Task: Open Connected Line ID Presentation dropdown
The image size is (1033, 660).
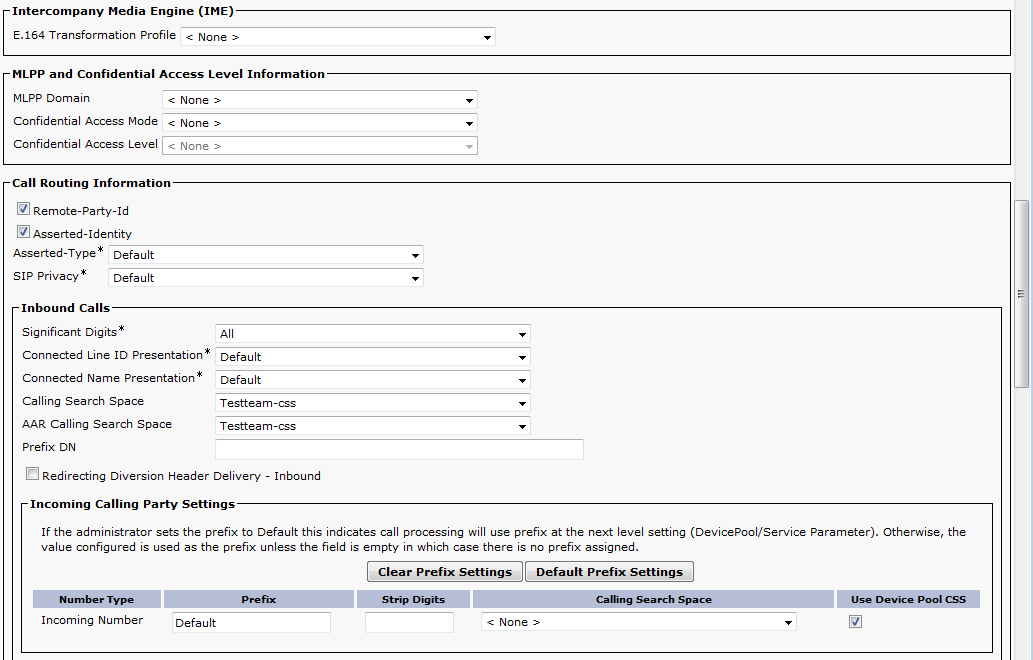Action: pyautogui.click(x=372, y=357)
